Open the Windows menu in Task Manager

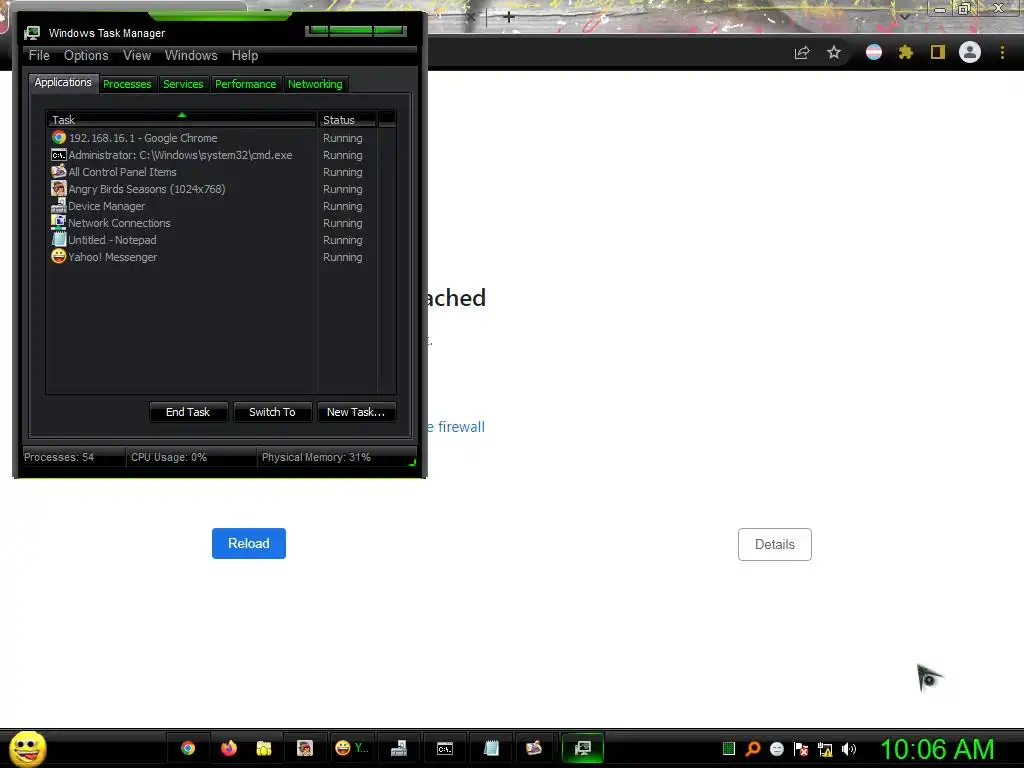click(x=191, y=56)
